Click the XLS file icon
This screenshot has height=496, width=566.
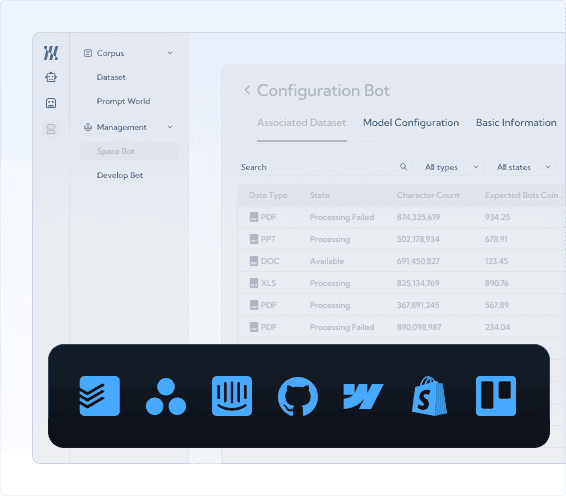tap(254, 283)
